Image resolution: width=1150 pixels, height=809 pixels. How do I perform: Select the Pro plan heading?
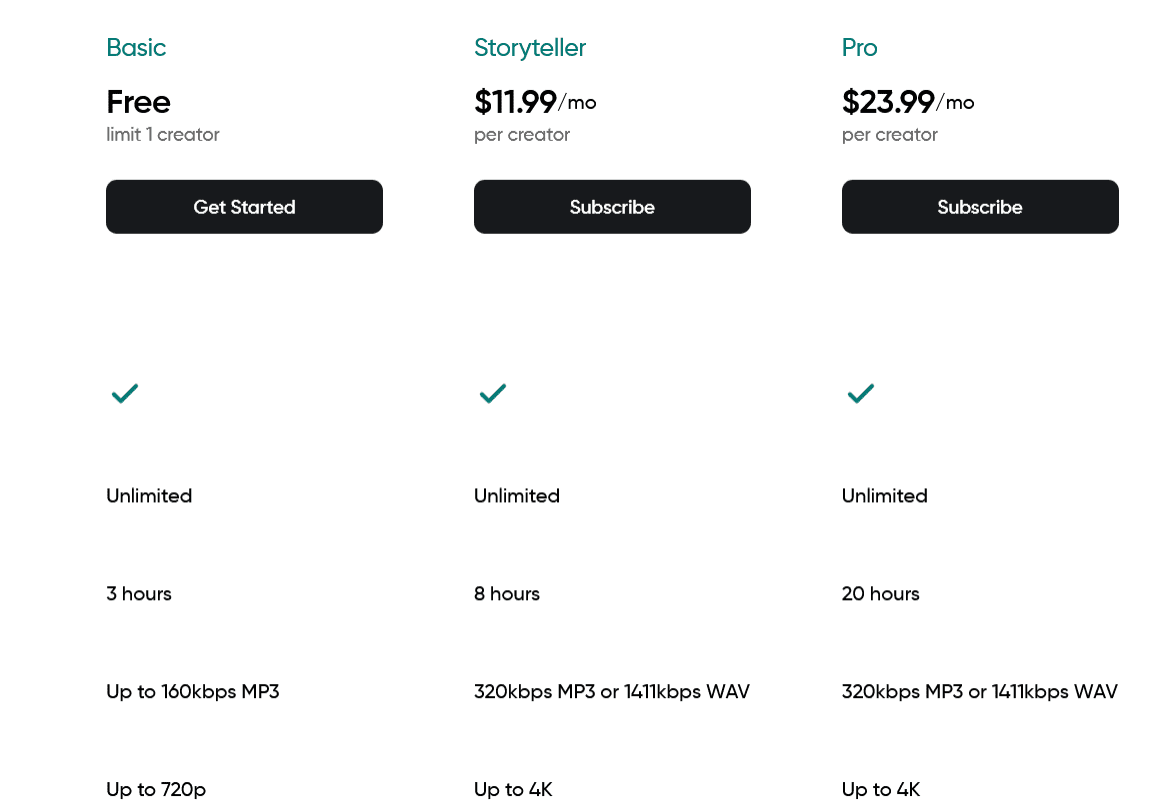coord(860,48)
